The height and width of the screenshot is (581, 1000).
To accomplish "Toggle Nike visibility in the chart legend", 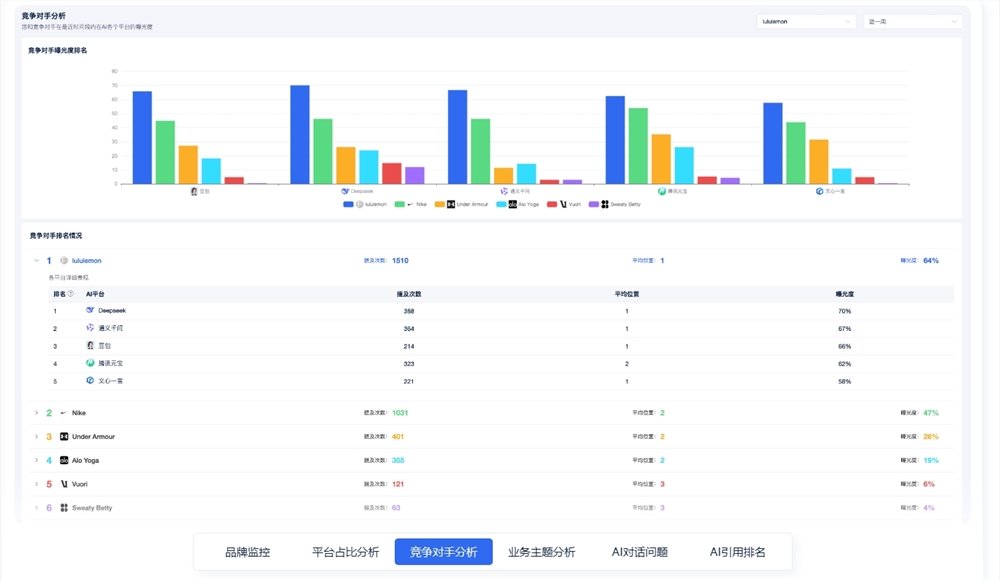I will point(410,204).
